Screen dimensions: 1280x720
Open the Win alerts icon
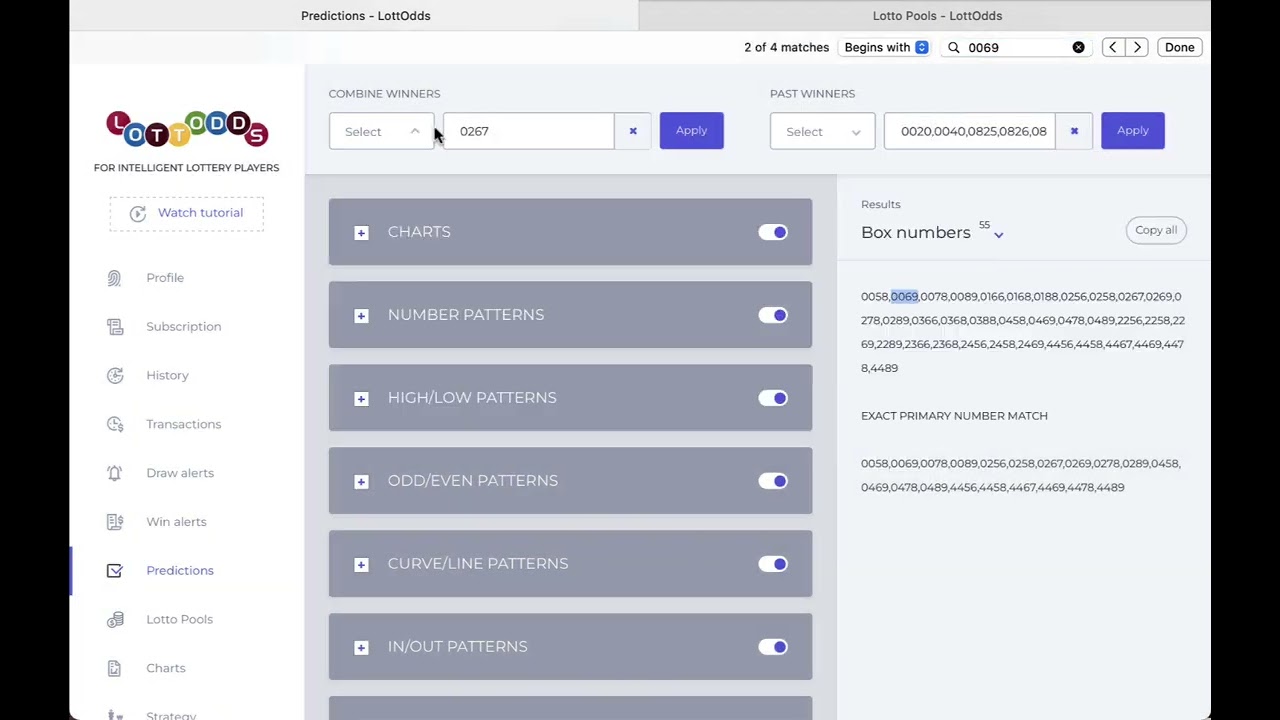[114, 522]
